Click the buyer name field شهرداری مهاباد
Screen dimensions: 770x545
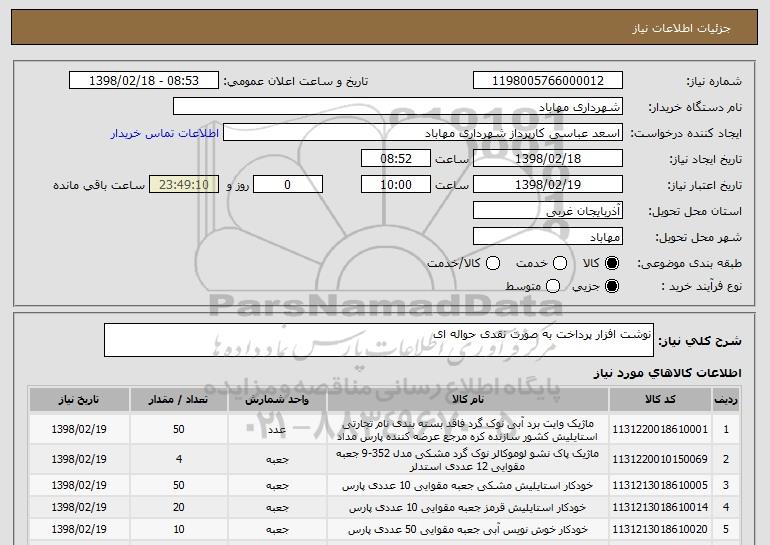(x=398, y=107)
